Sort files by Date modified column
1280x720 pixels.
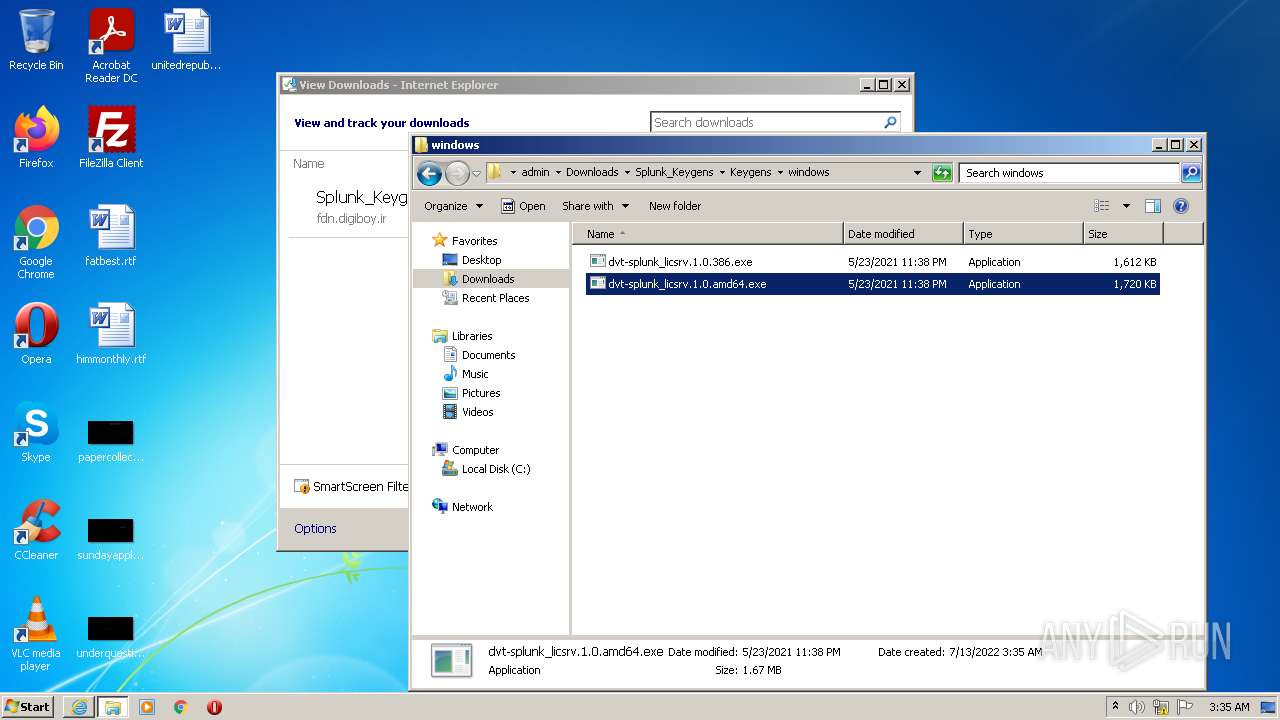coord(904,234)
